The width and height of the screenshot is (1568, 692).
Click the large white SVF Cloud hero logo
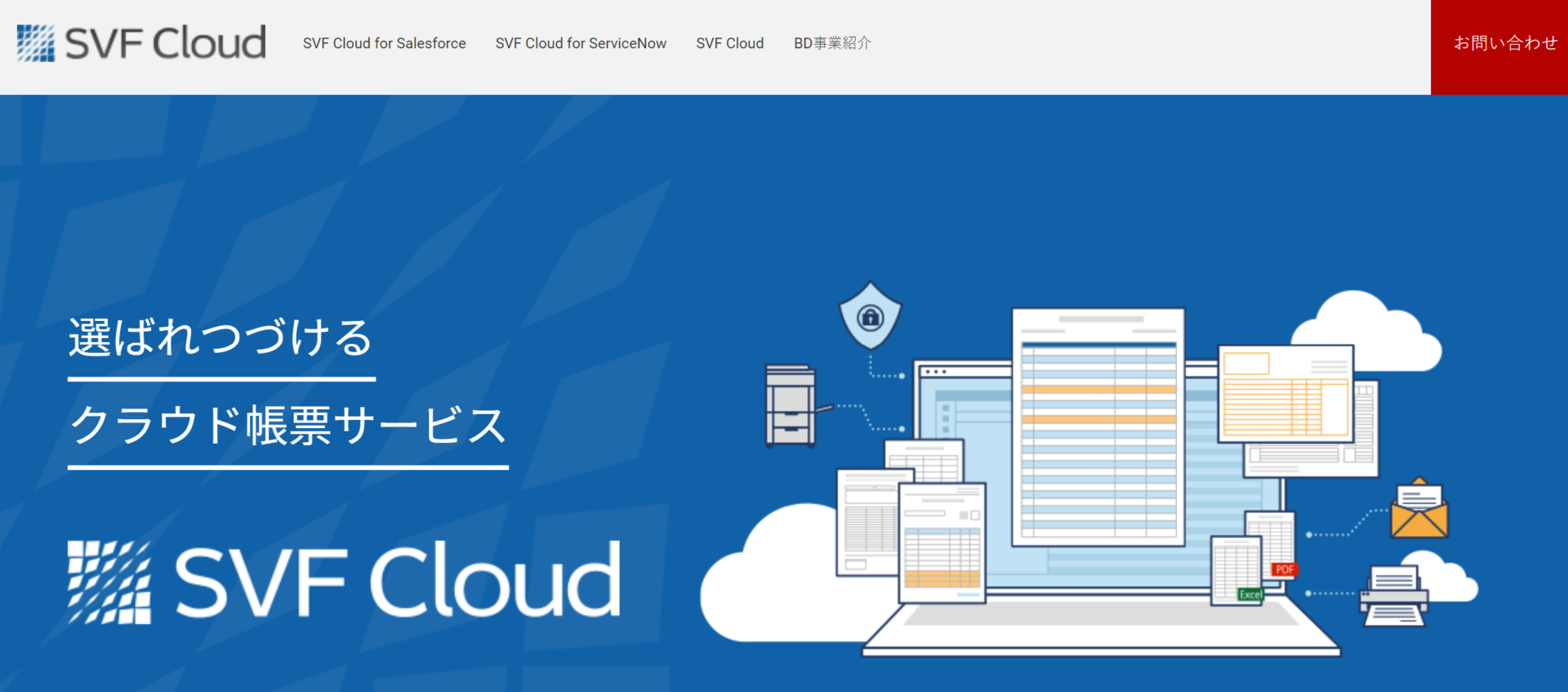(345, 581)
